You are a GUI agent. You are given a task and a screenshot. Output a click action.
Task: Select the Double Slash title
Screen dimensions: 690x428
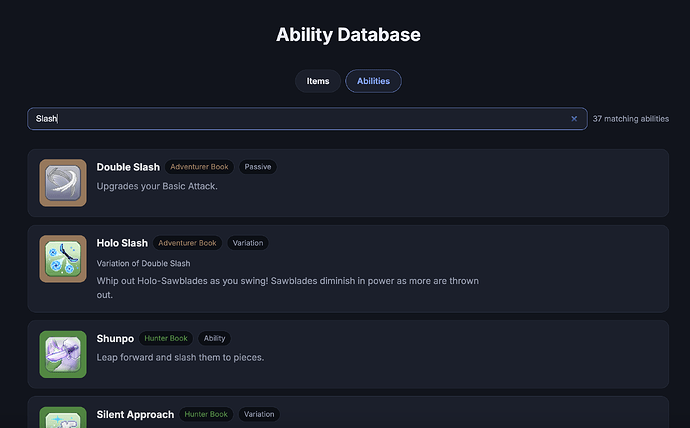[x=128, y=167]
